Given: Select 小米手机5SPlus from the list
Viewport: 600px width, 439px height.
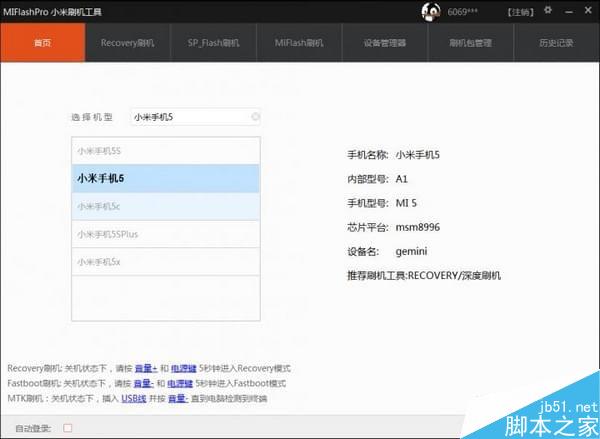Looking at the screenshot, I should [166, 234].
